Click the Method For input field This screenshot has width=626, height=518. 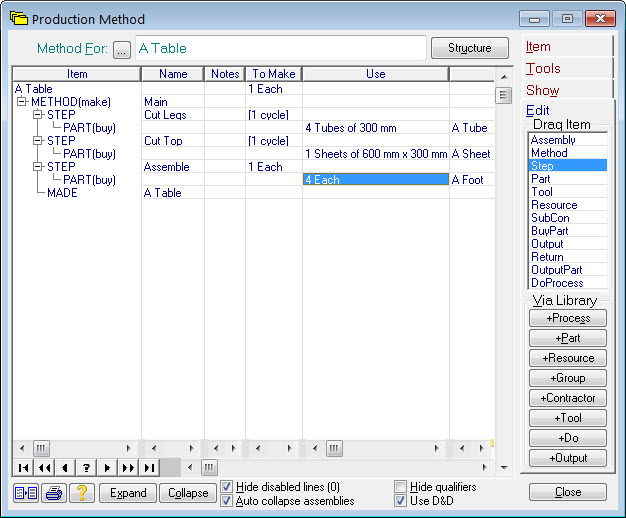pyautogui.click(x=281, y=48)
